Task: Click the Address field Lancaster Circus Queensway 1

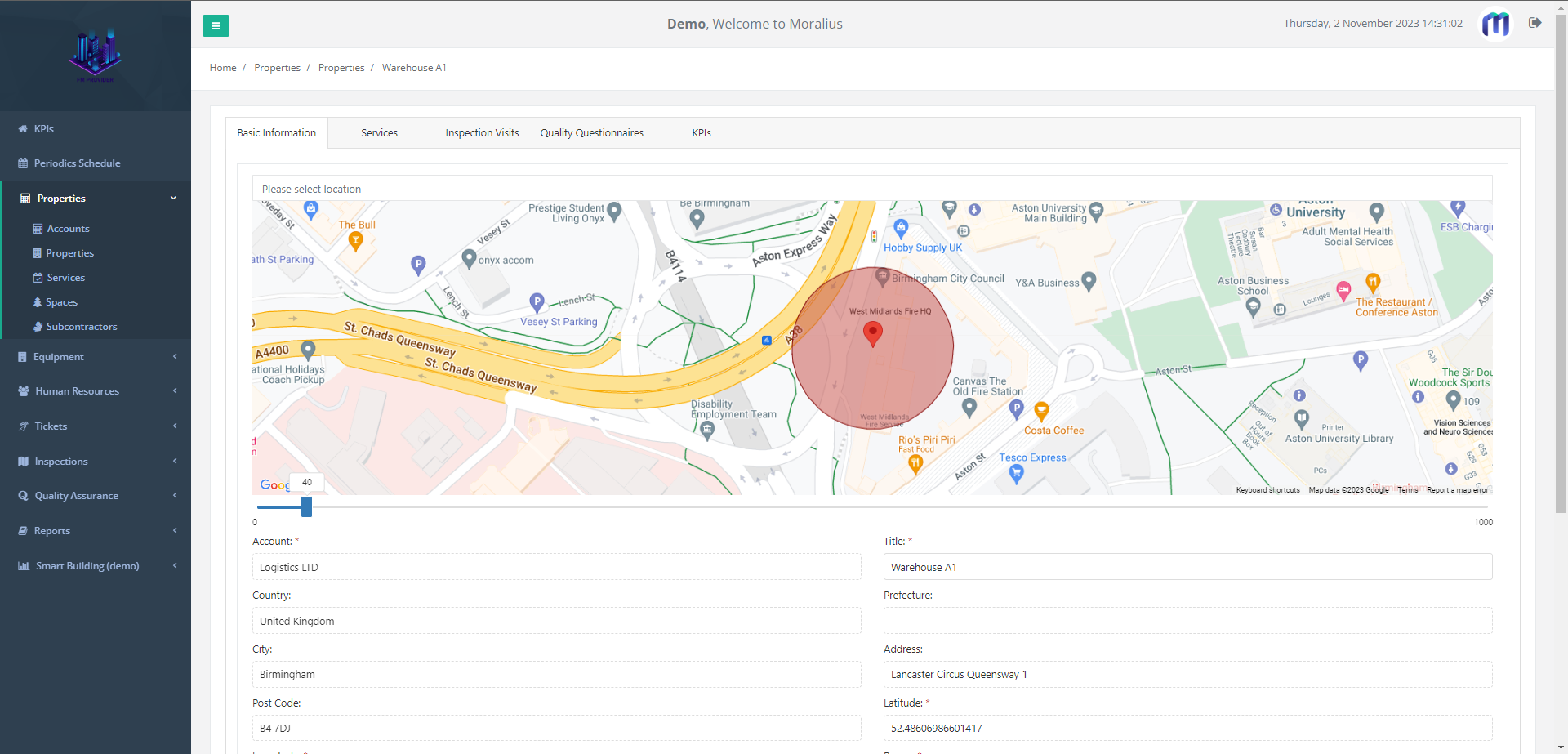Action: [1187, 675]
